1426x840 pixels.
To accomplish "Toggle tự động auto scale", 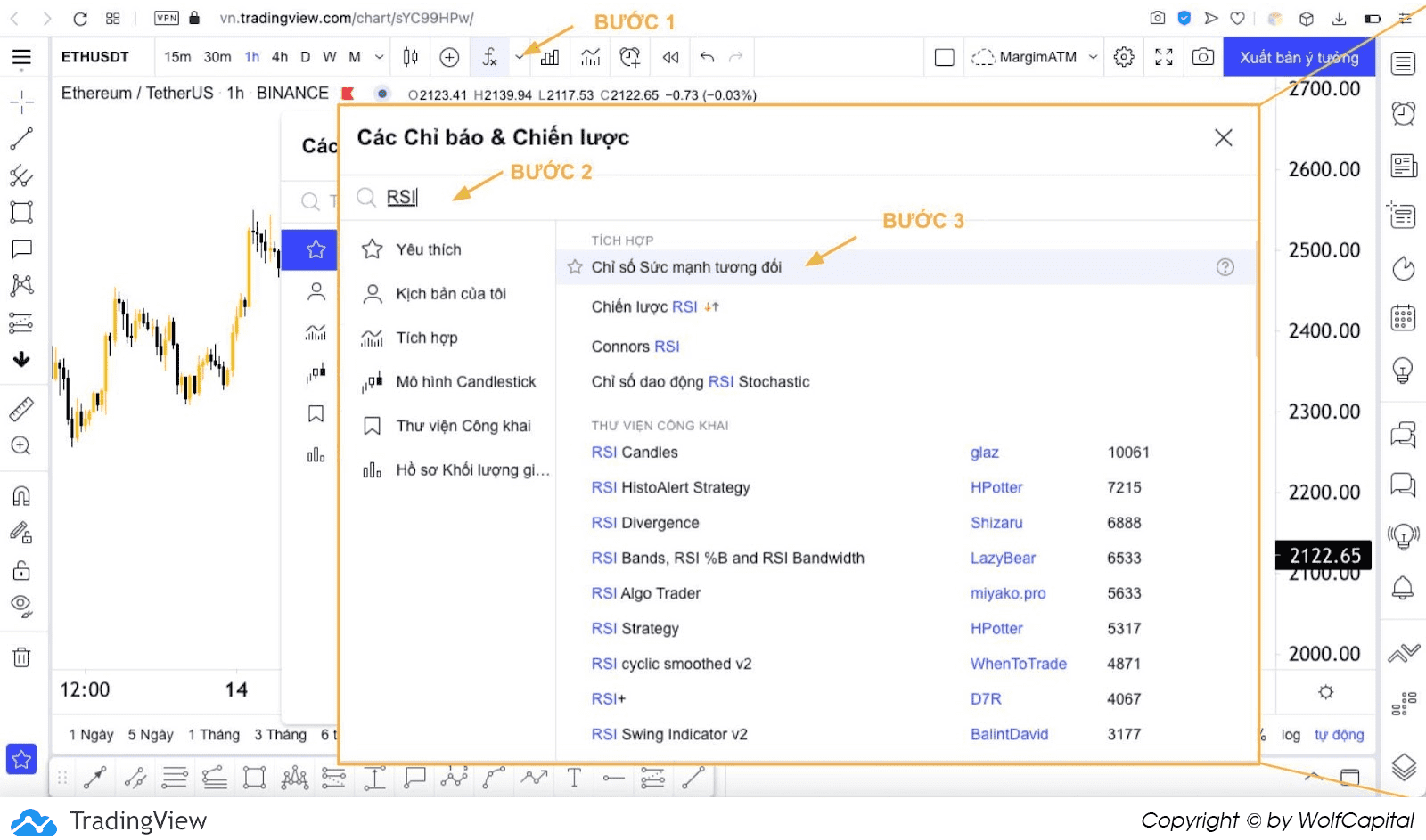I will coord(1339,735).
